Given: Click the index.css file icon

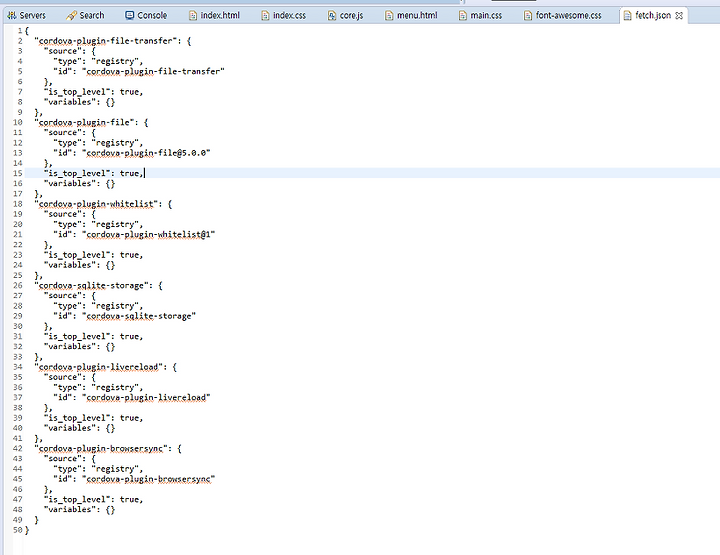Looking at the screenshot, I should click(x=265, y=16).
